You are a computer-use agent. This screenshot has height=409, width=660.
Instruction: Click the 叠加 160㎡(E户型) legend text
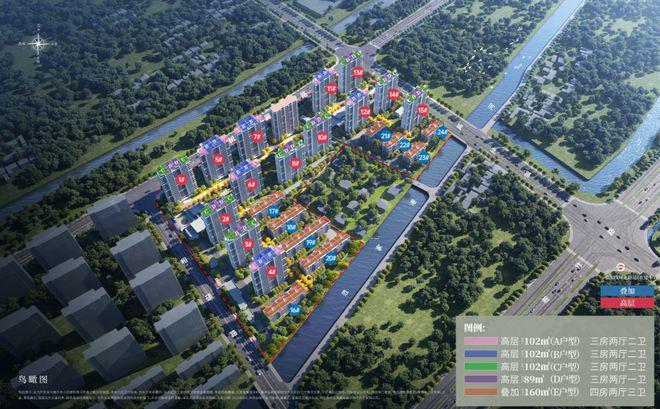click(540, 392)
